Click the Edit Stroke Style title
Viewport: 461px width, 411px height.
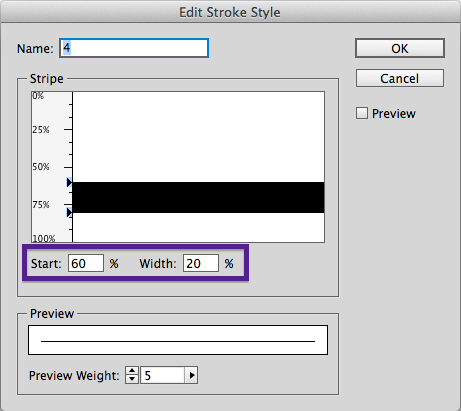tap(230, 12)
